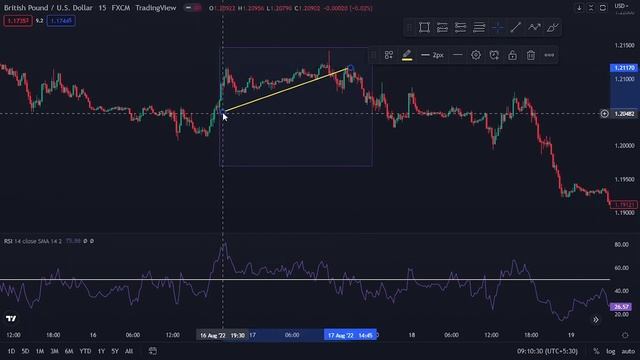
Task: Toggle indicator legend collapse switch
Action: pyautogui.click(x=192, y=8)
